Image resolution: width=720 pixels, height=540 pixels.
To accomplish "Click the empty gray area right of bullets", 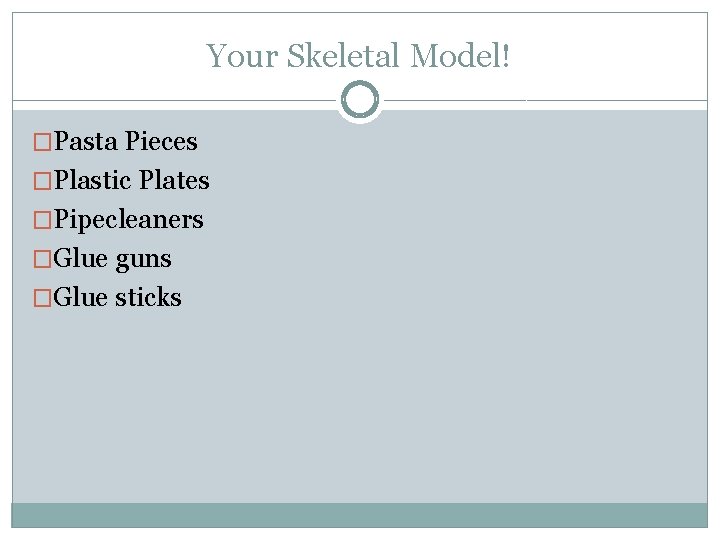I will point(480,300).
